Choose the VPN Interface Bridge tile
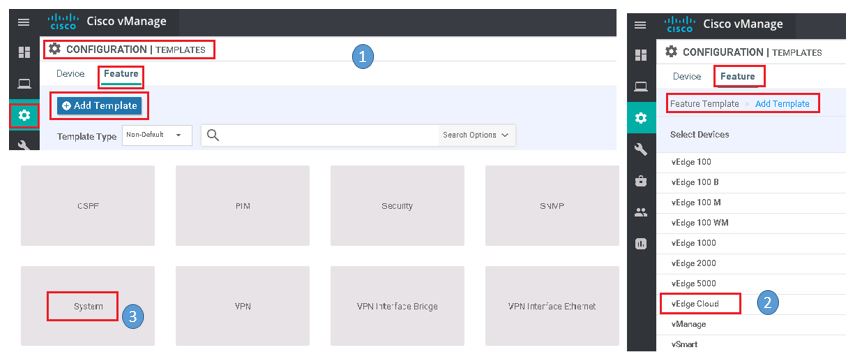The width and height of the screenshot is (851, 361). click(x=397, y=306)
